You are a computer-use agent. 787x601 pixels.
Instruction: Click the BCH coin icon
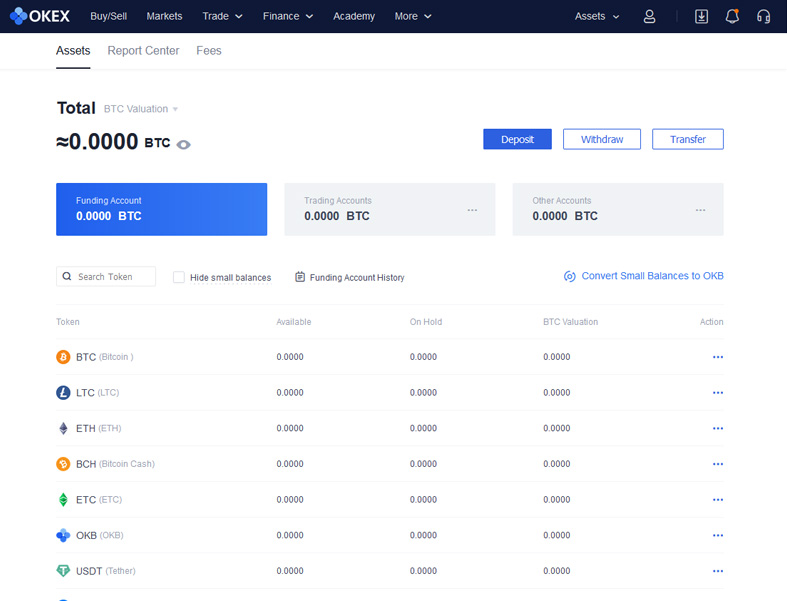63,464
